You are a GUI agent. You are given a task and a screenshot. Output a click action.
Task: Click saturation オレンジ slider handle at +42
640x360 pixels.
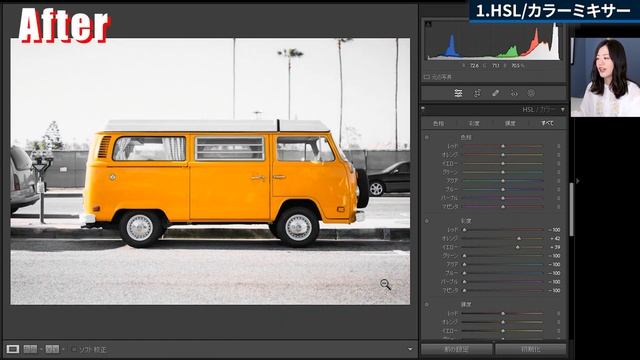(x=519, y=238)
